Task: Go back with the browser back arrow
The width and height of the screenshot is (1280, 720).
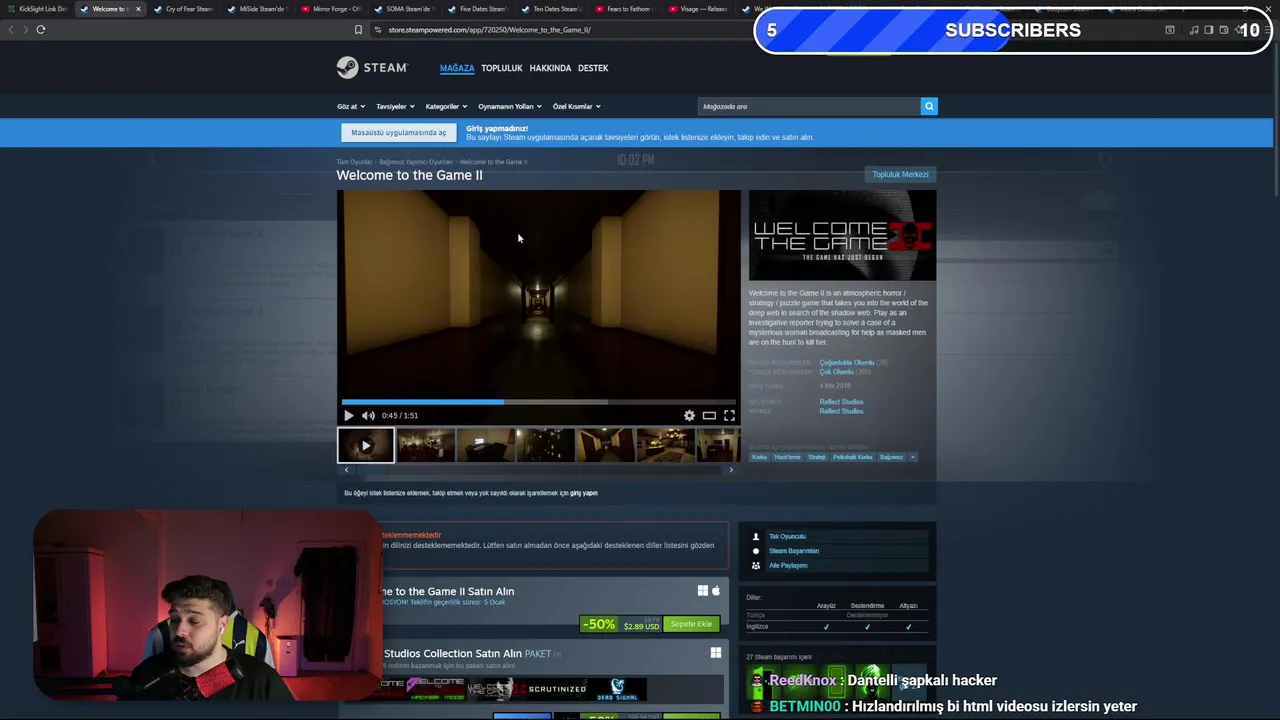Action: click(x=11, y=29)
